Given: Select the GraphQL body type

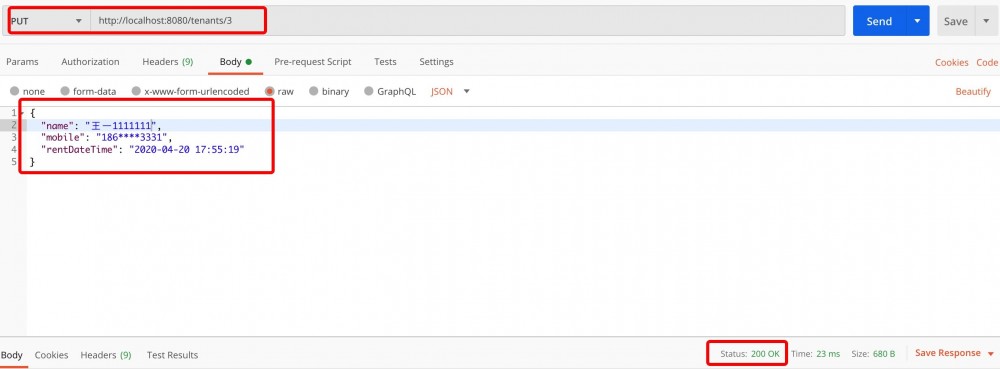Looking at the screenshot, I should 390,91.
